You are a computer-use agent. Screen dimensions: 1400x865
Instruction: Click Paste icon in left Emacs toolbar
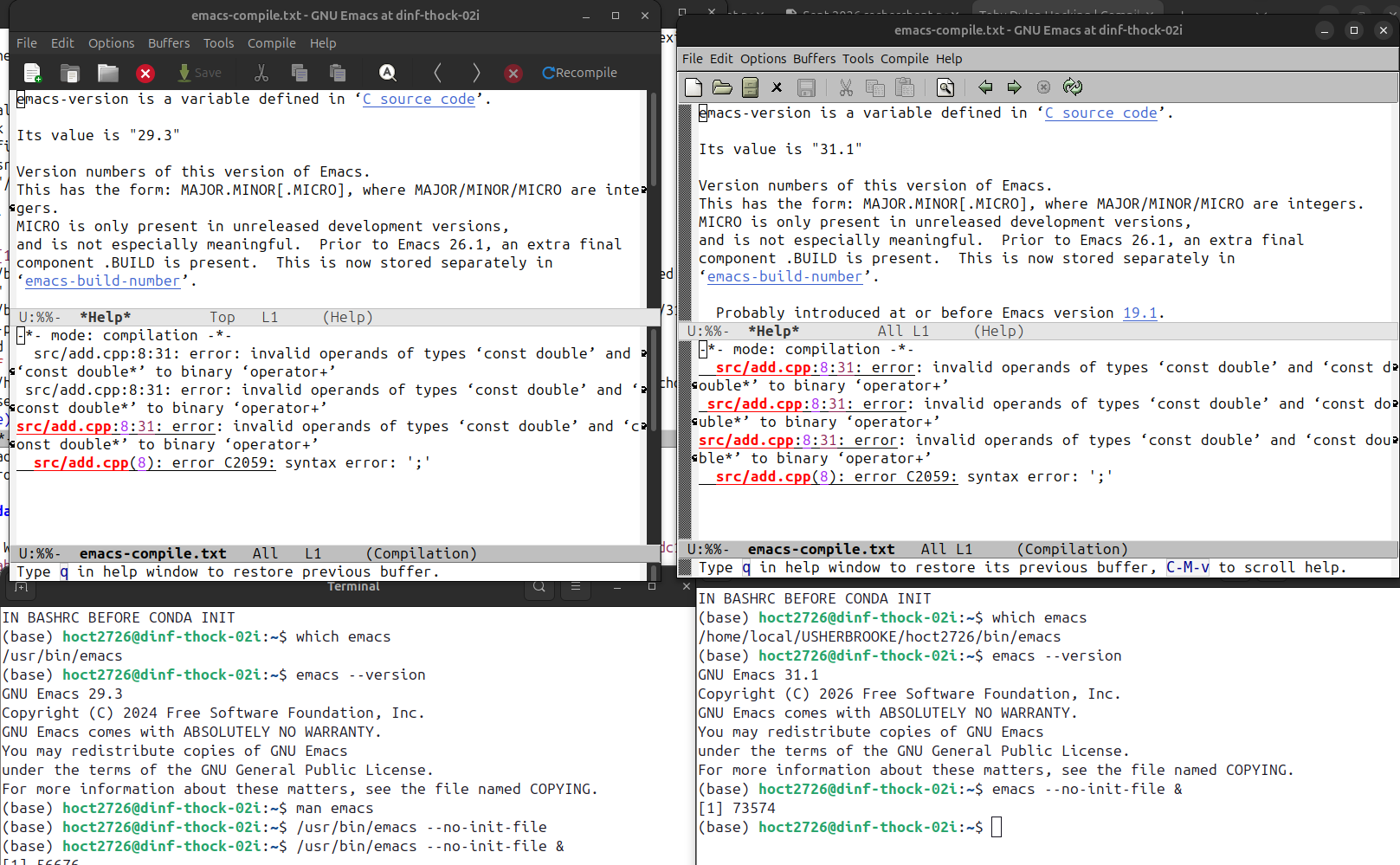[x=338, y=73]
